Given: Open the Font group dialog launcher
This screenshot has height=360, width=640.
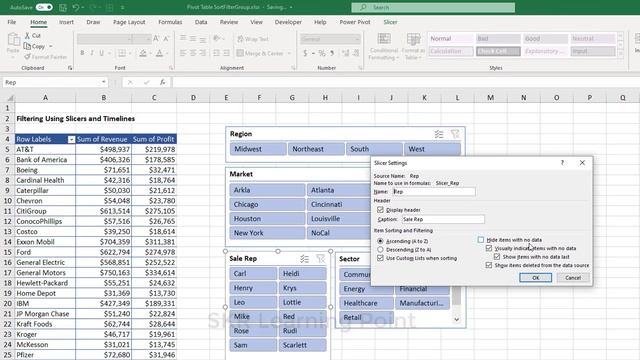Looking at the screenshot, I should click(x=171, y=68).
